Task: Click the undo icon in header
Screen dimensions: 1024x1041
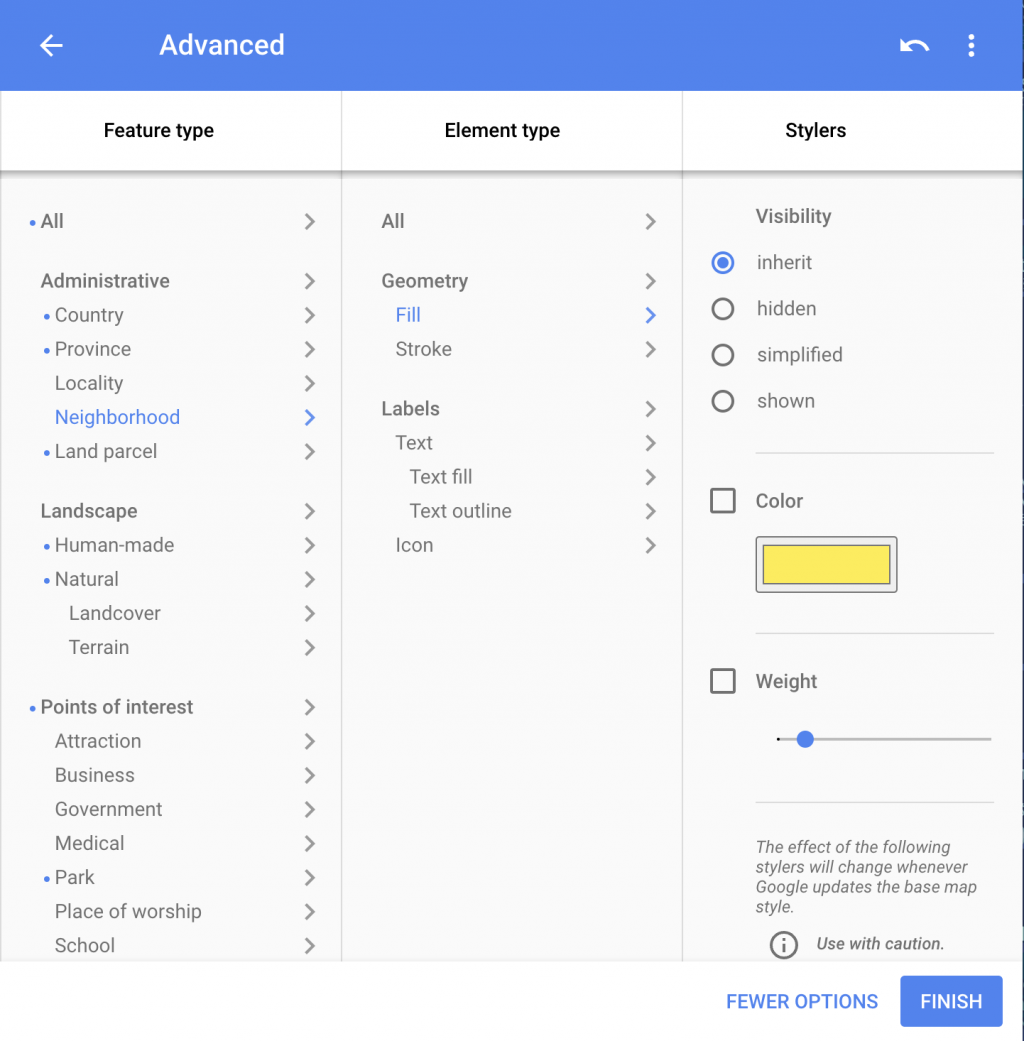Action: pos(914,46)
